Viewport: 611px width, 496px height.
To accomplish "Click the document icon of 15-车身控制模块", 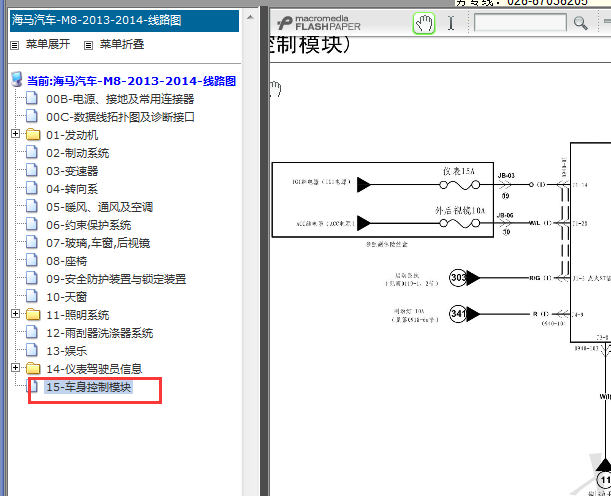I will (x=33, y=386).
